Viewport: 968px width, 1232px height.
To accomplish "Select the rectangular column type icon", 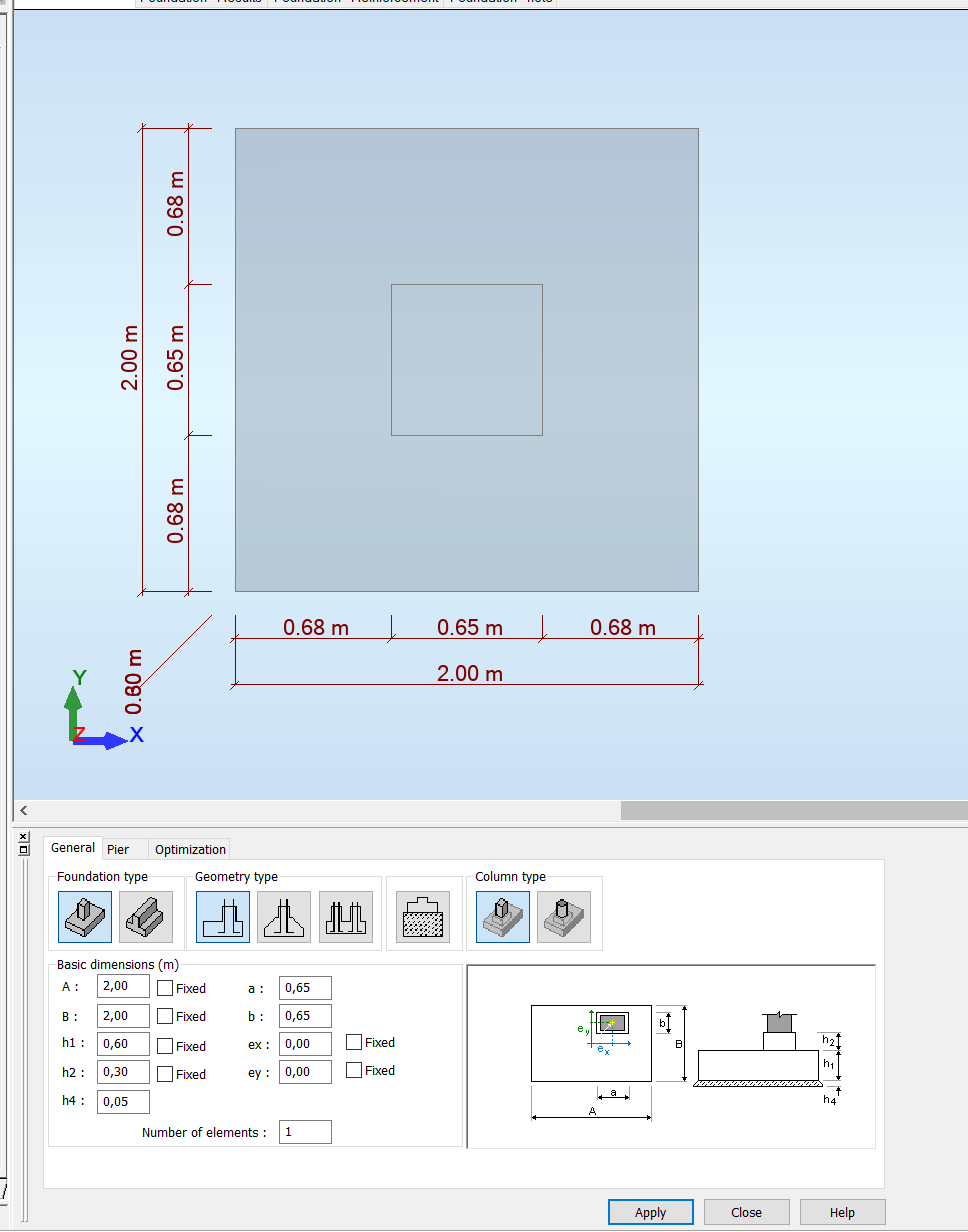I will tap(502, 916).
